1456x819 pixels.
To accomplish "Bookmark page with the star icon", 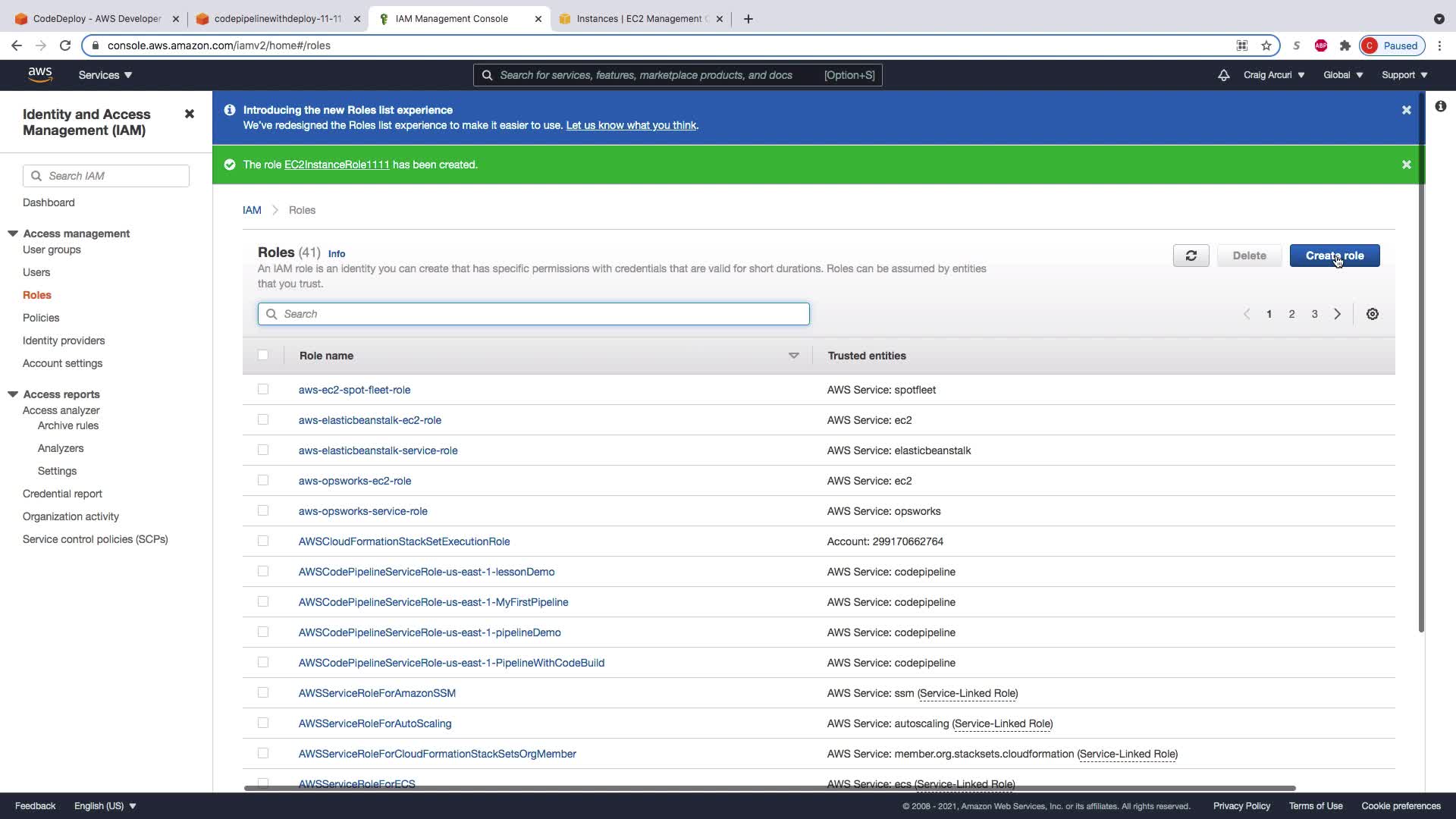I will 1266,45.
